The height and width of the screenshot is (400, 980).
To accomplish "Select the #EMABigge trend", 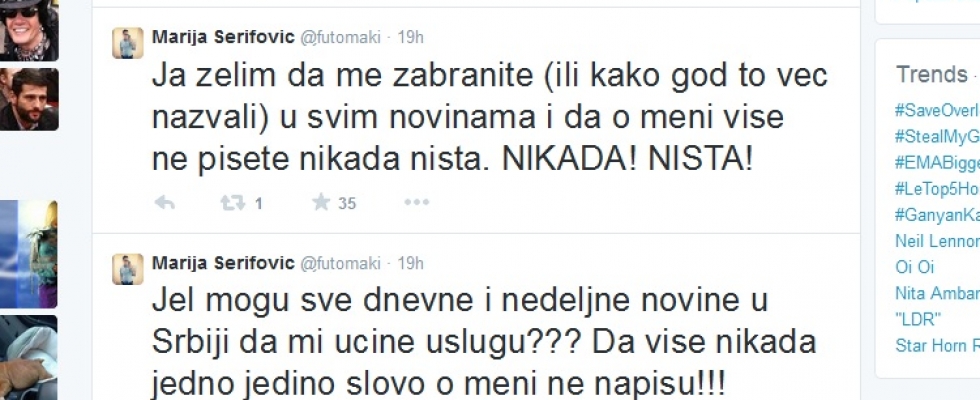I will pyautogui.click(x=936, y=163).
